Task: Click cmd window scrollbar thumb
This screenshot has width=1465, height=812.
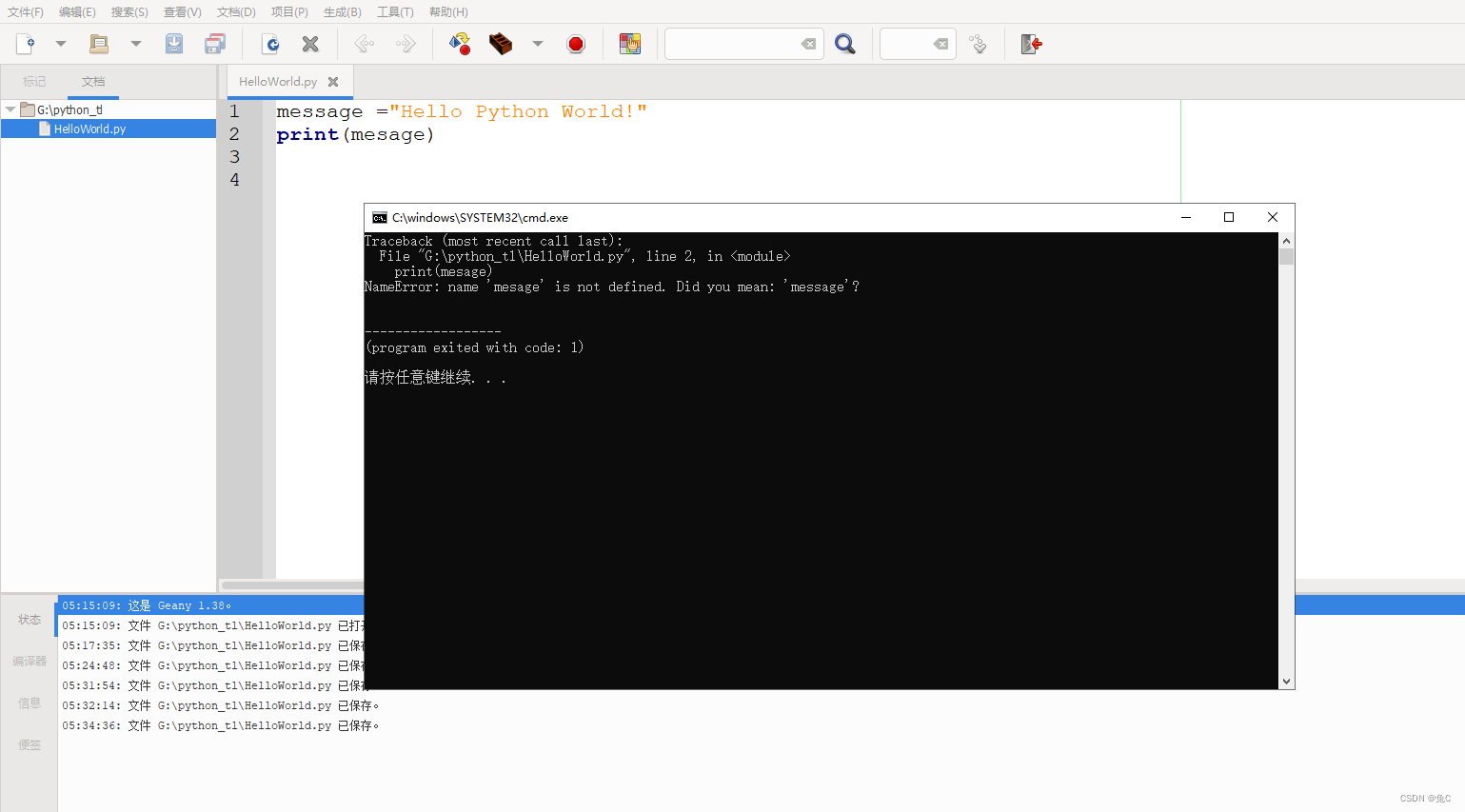Action: click(1287, 256)
